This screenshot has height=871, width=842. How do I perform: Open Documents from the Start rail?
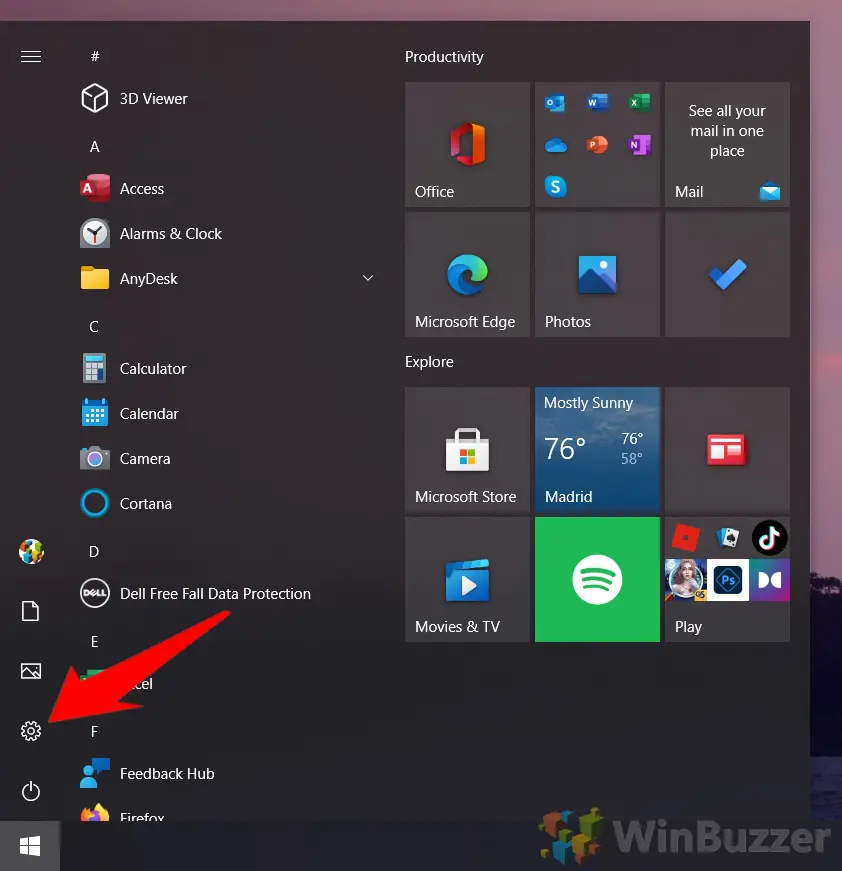click(31, 611)
